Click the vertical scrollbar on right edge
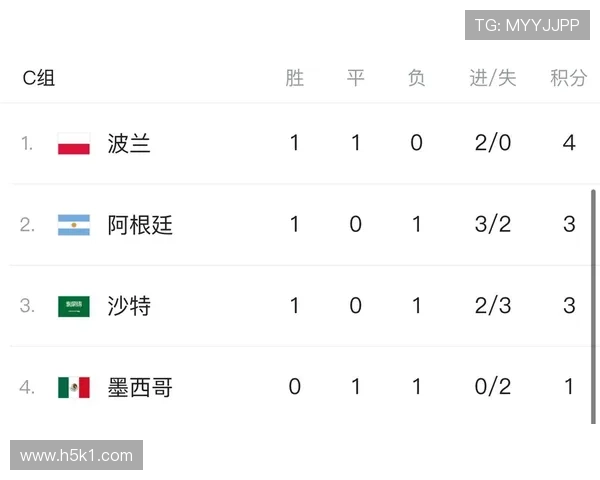The height and width of the screenshot is (480, 600). 593,307
